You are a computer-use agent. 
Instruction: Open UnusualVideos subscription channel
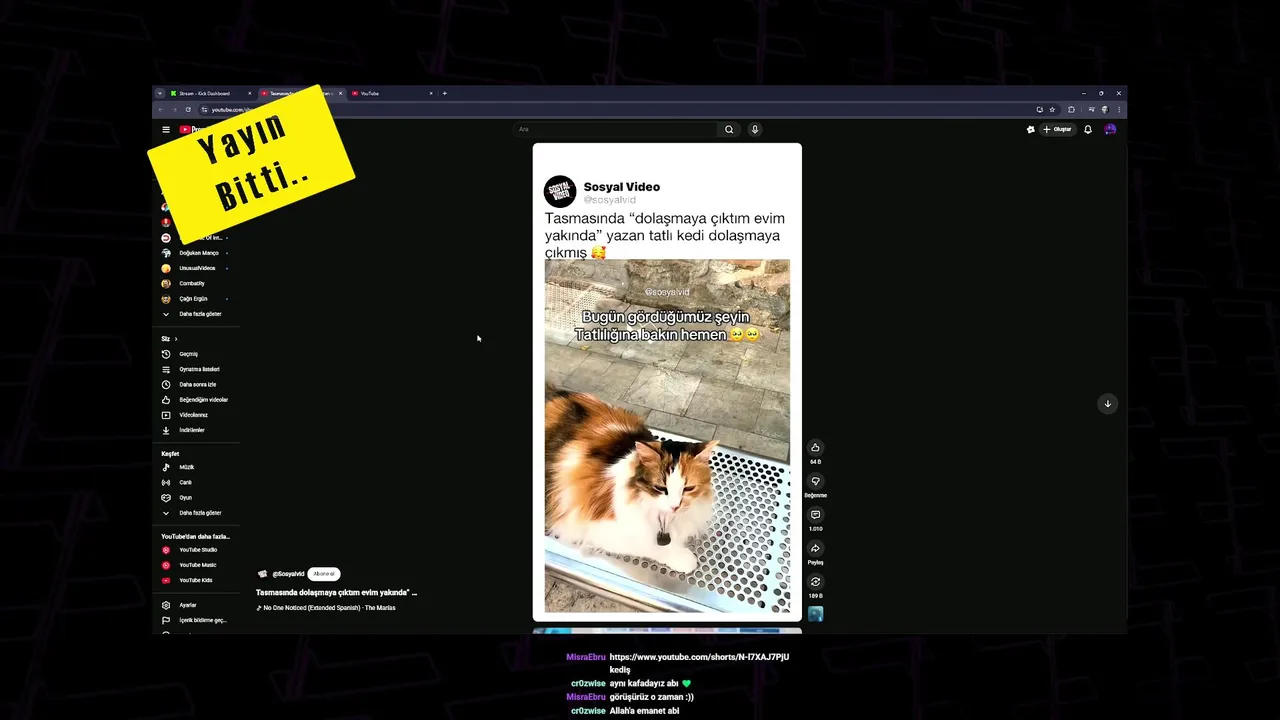coord(198,268)
